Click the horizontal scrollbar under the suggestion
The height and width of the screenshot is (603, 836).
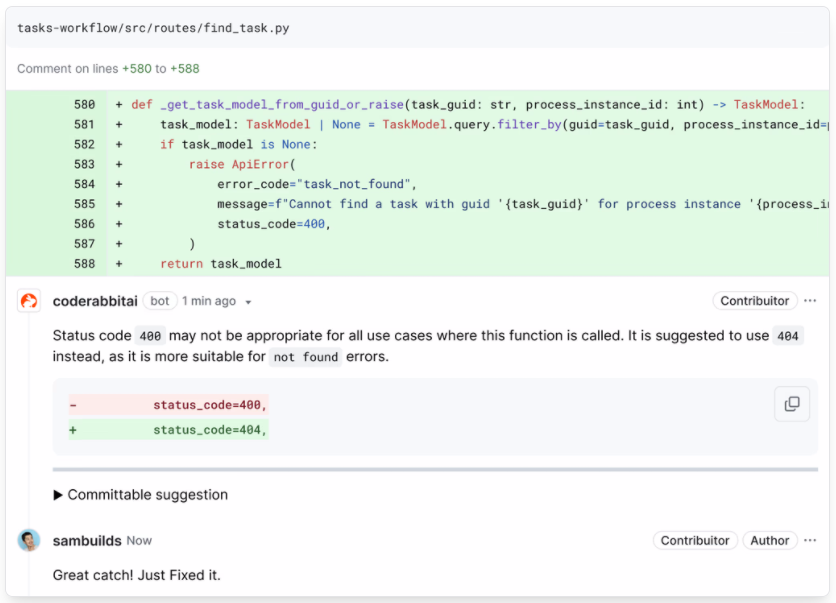435,470
